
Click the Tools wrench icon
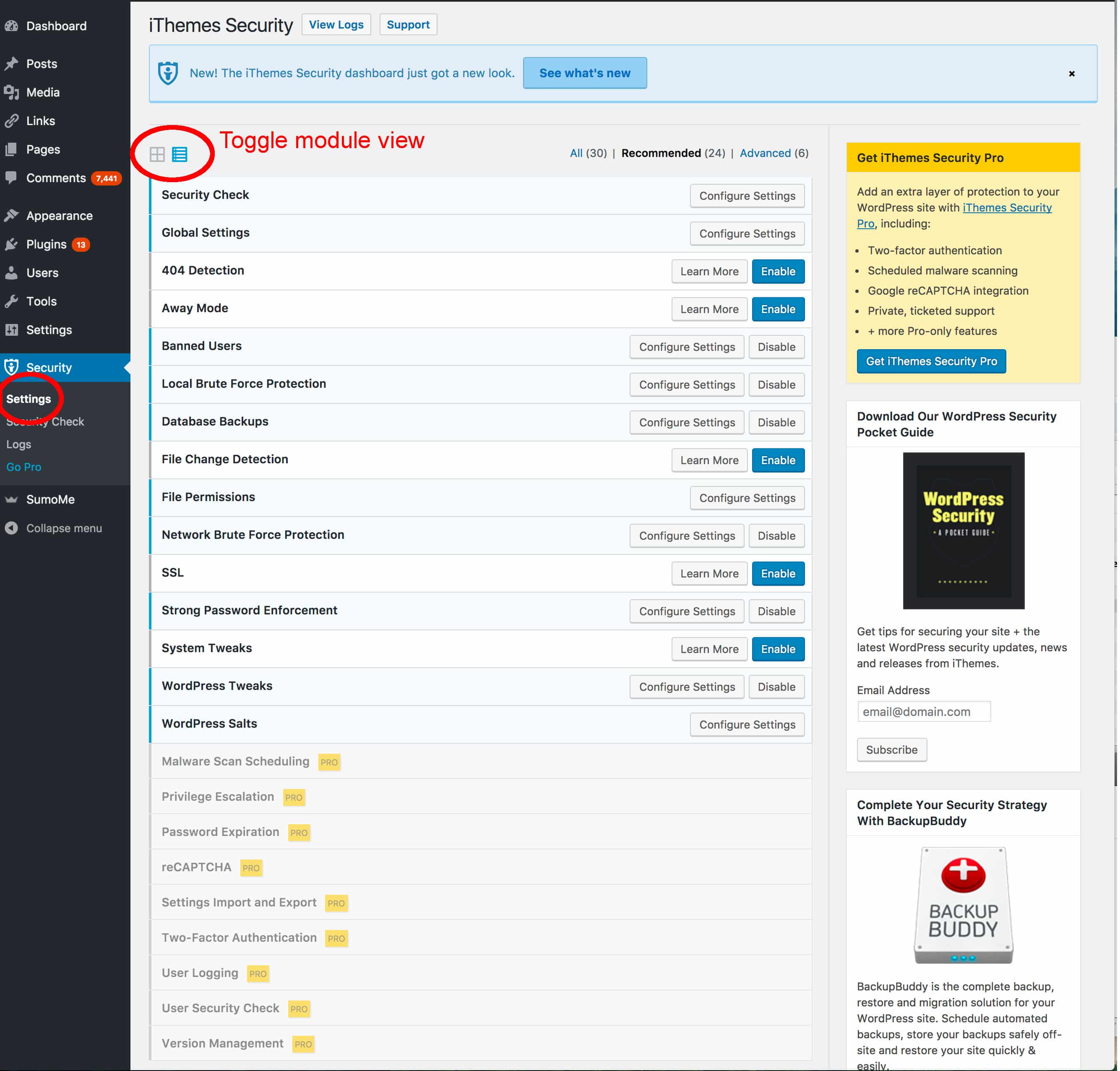(x=11, y=301)
